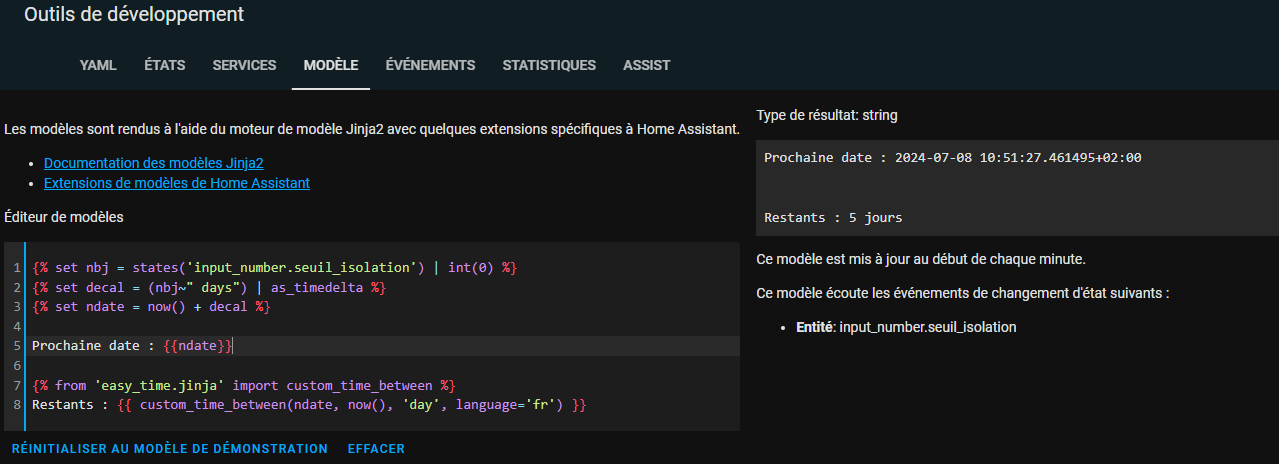Click line number 8 in editor gutter
1279x464 pixels.
[18, 404]
